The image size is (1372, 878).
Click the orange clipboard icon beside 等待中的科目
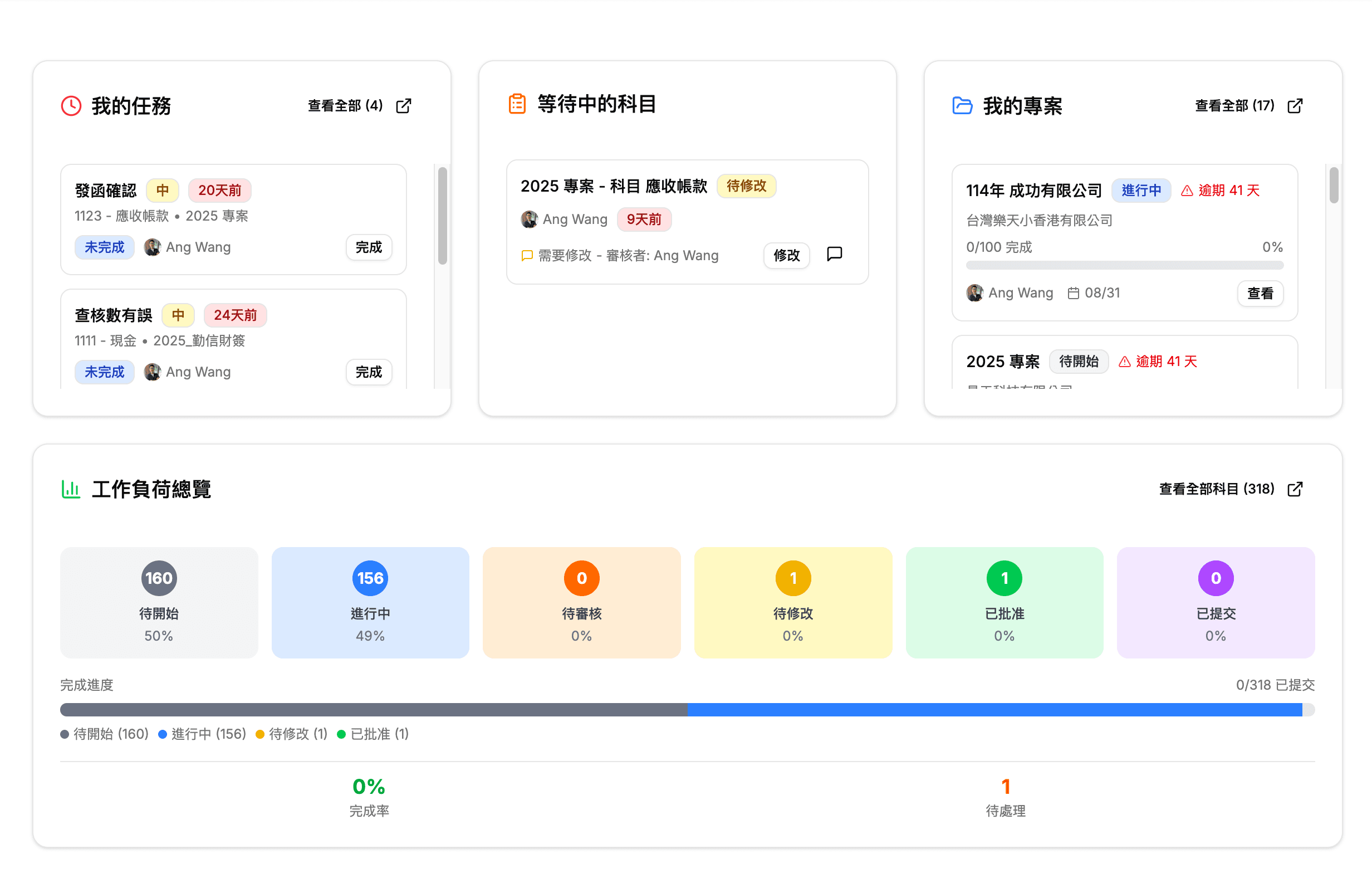point(516,104)
